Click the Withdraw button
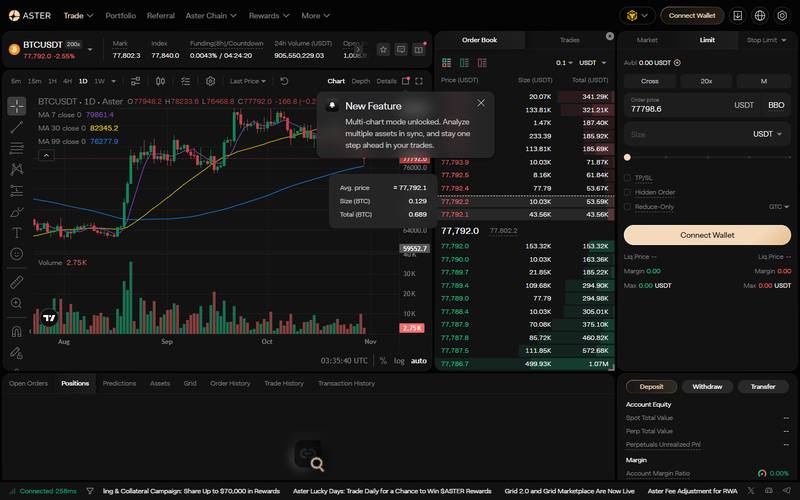Viewport: 800px width, 500px height. pyautogui.click(x=707, y=387)
